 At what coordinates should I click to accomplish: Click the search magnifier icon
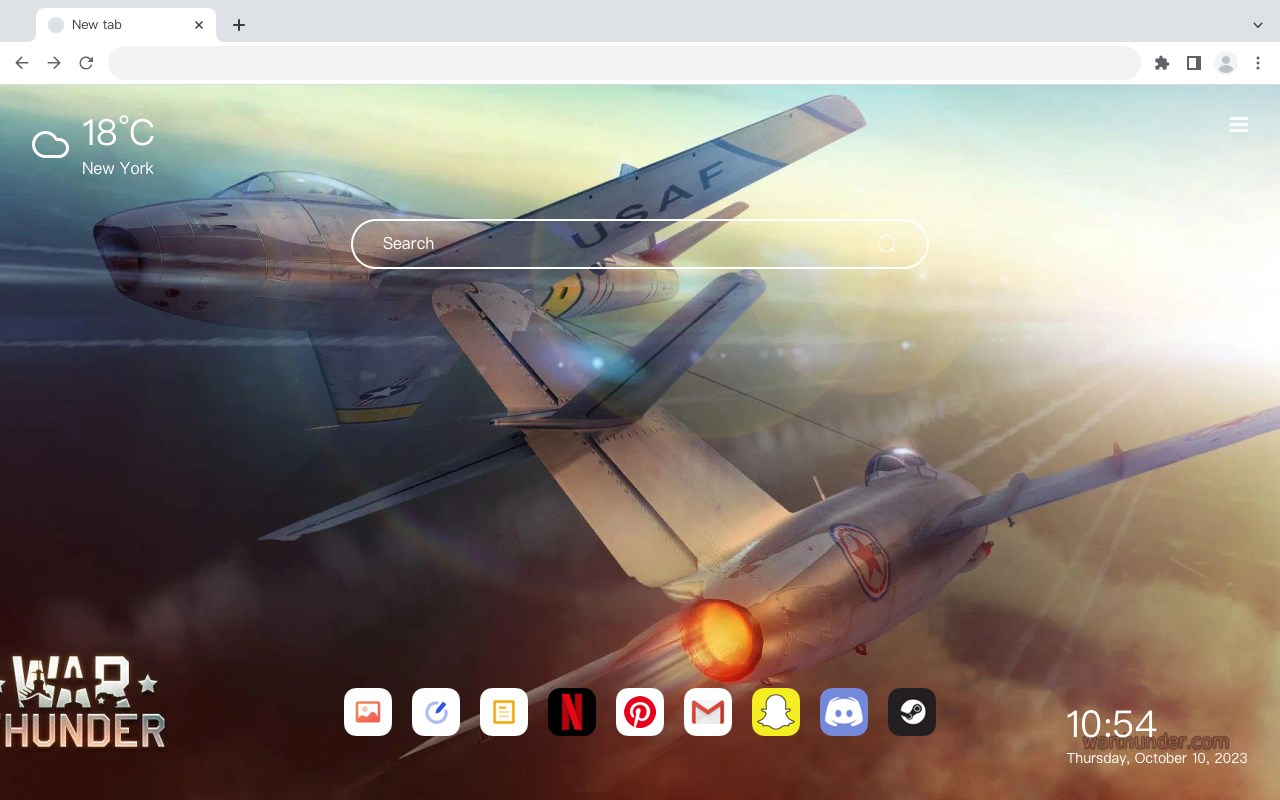tap(887, 244)
